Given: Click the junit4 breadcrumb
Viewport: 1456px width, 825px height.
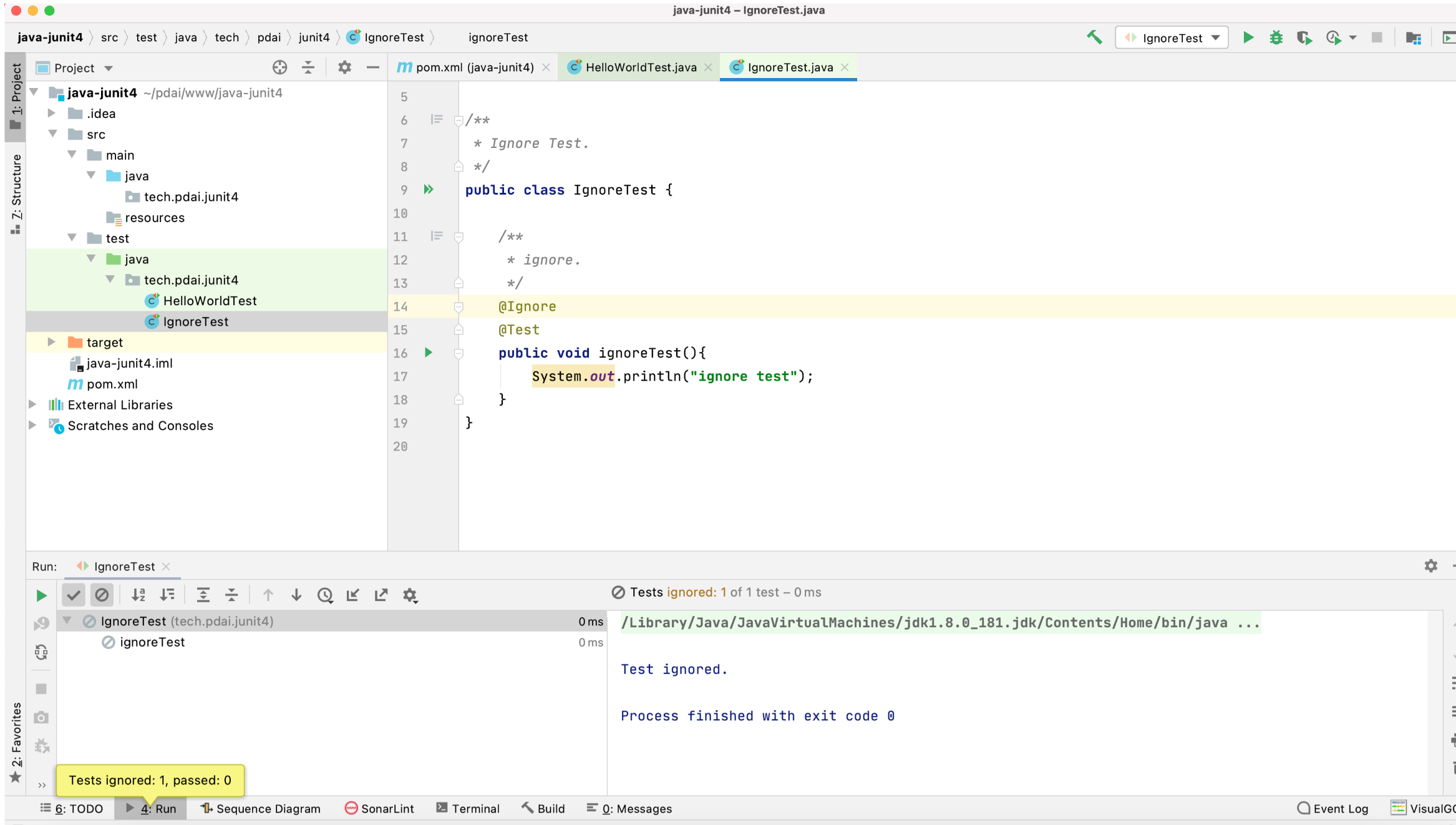Looking at the screenshot, I should [x=314, y=37].
